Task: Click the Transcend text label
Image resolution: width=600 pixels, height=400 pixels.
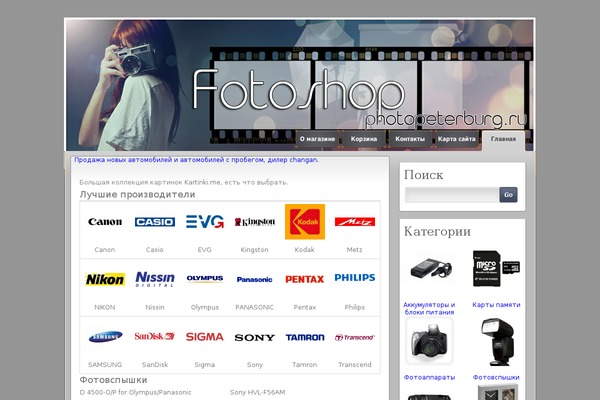Action: (x=355, y=365)
